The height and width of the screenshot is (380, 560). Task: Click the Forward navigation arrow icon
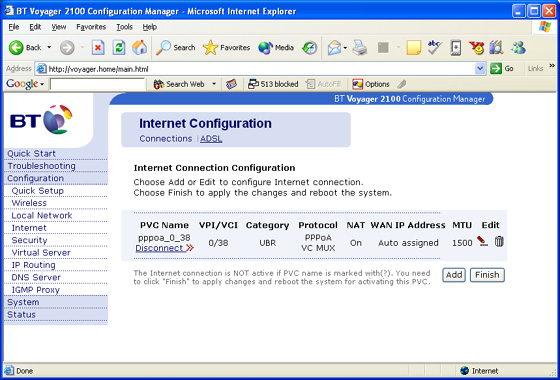[67, 48]
